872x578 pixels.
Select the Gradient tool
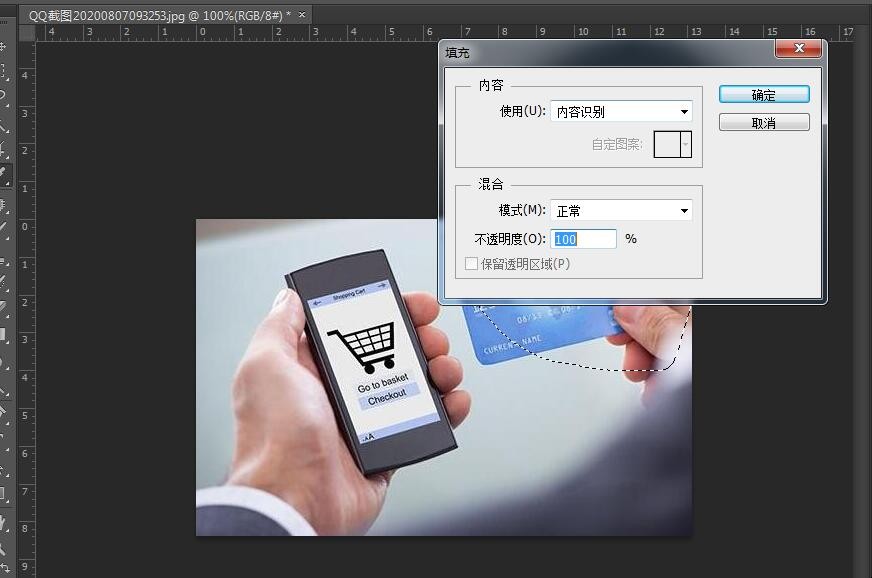(x=3, y=334)
